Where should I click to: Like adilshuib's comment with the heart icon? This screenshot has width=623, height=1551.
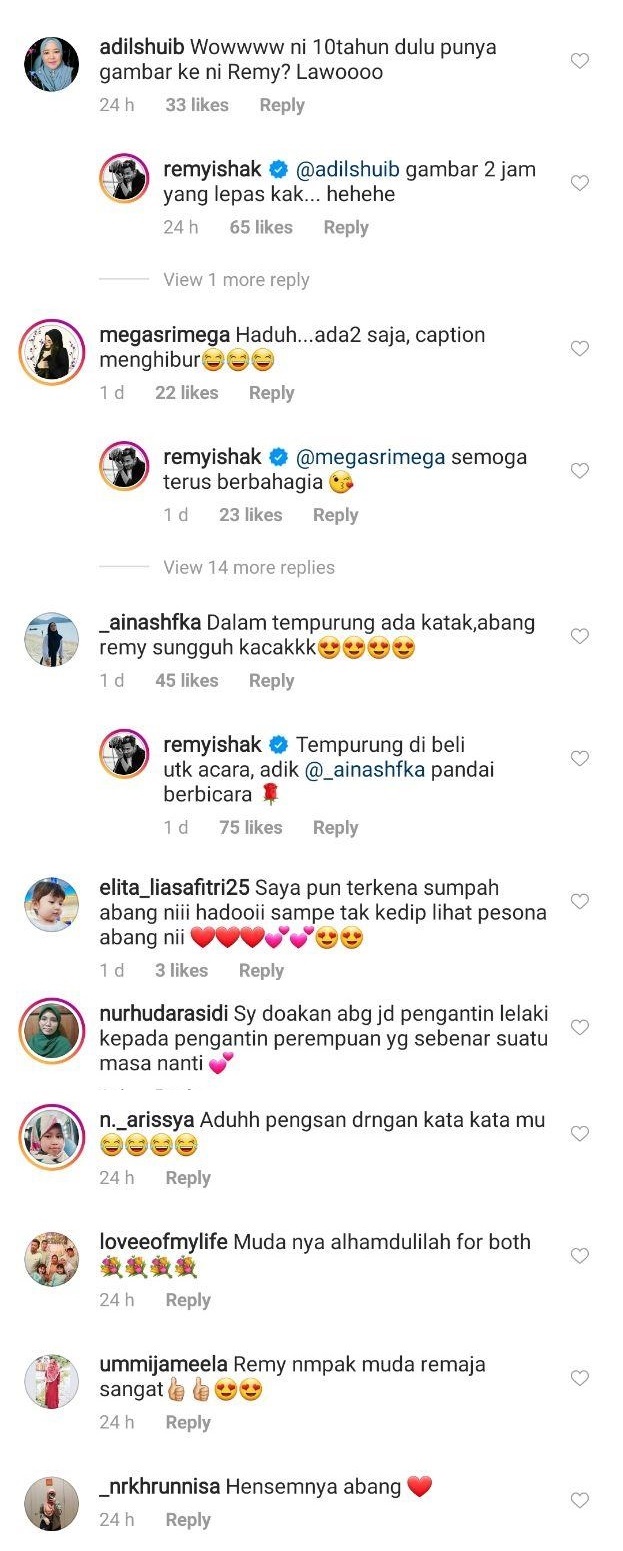click(x=579, y=61)
